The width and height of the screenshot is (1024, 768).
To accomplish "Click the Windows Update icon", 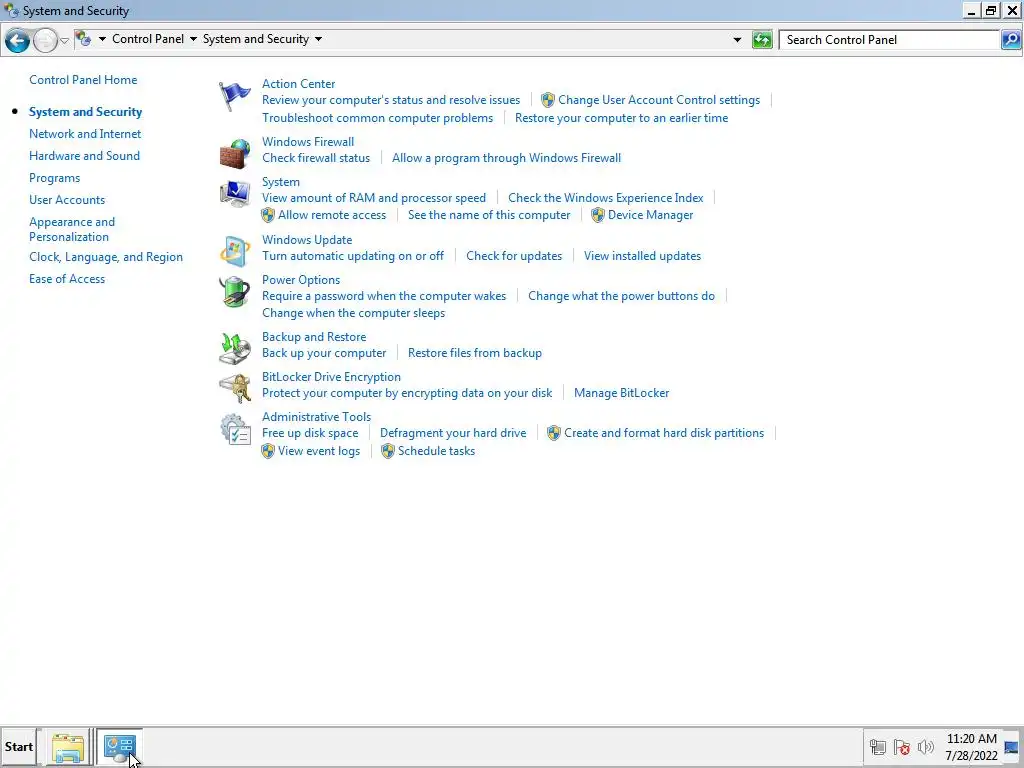I will (x=234, y=252).
